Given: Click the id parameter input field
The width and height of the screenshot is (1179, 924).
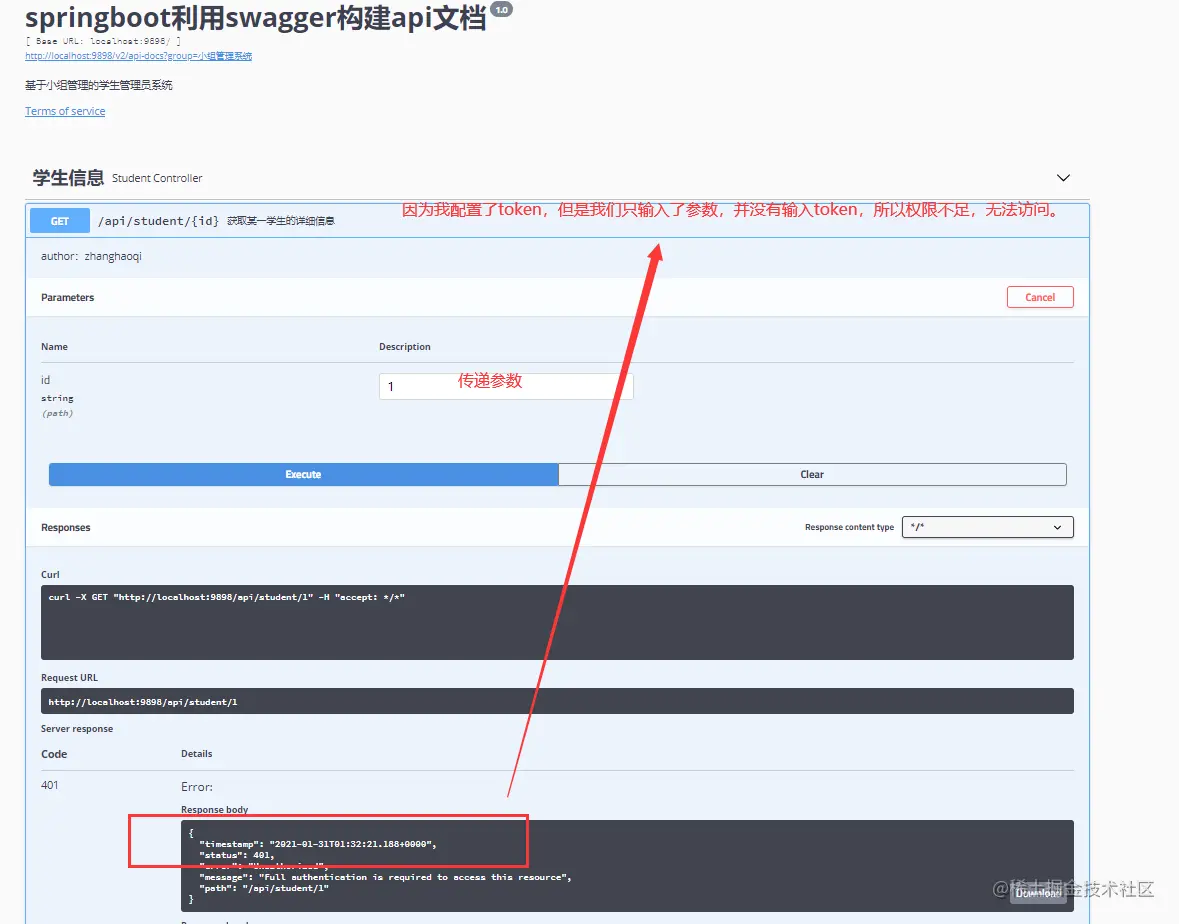Looking at the screenshot, I should [x=506, y=386].
